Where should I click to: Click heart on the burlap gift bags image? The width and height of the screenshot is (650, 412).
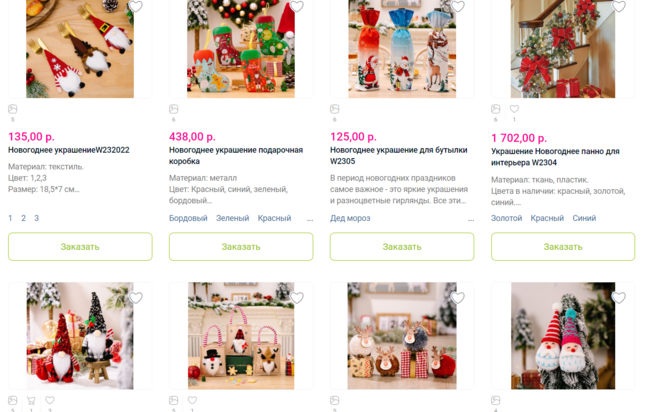click(296, 298)
